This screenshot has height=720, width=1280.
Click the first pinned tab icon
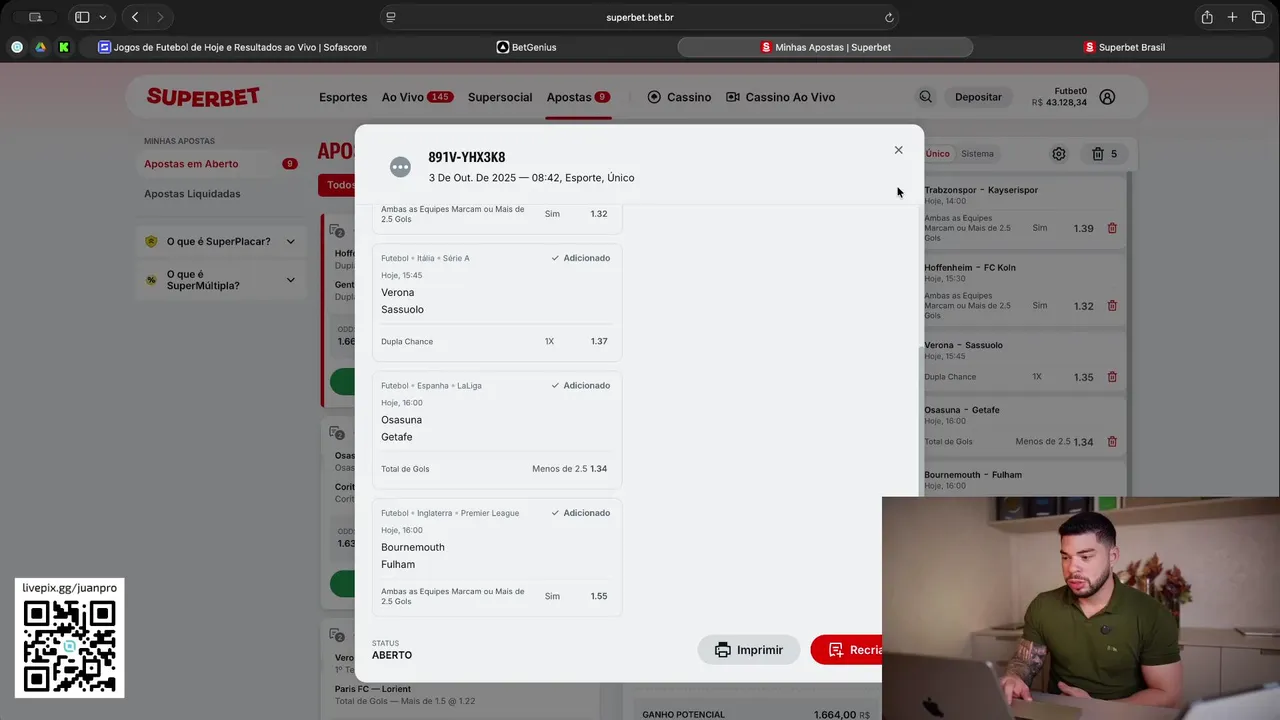click(x=17, y=47)
